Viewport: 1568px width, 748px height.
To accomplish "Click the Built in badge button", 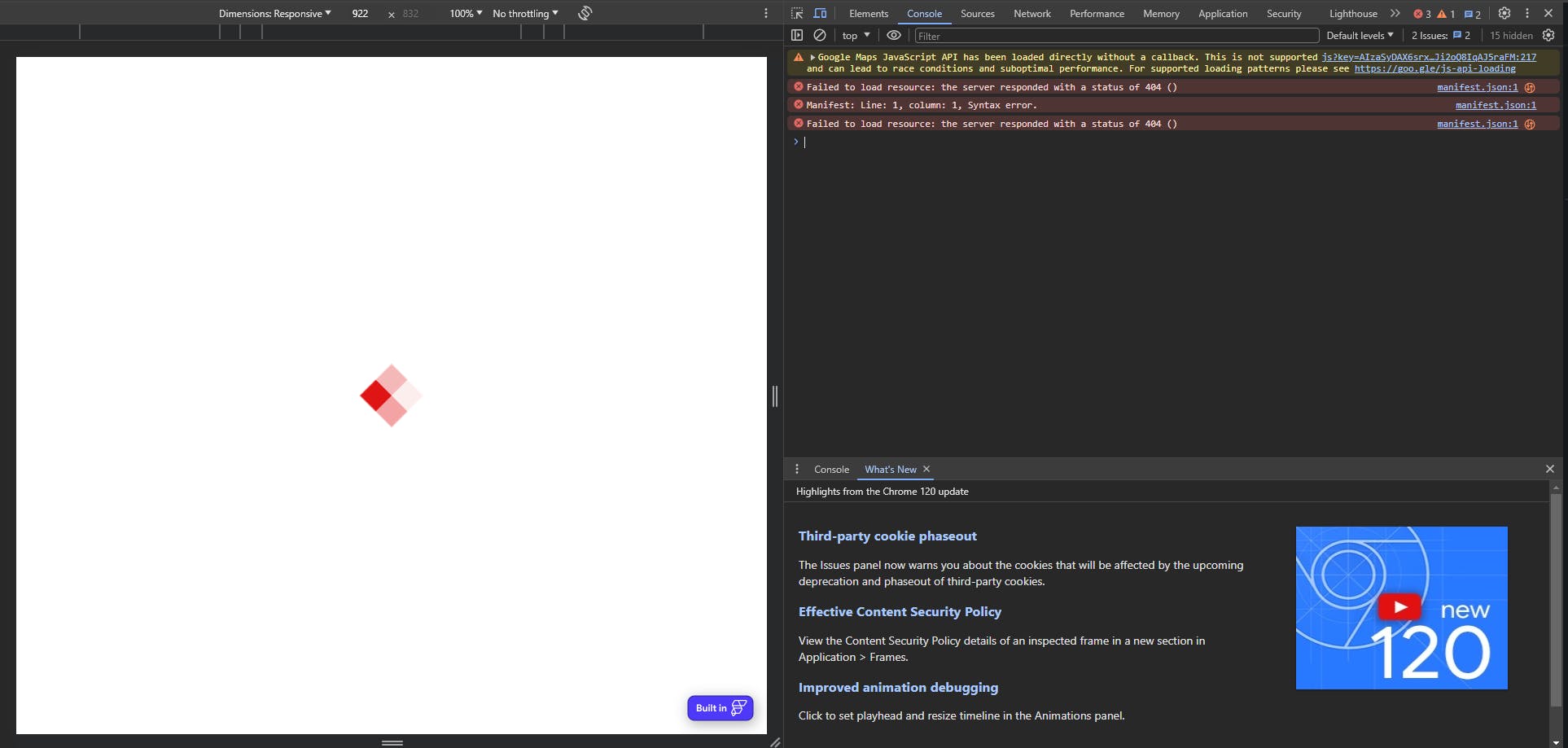I will 720,707.
